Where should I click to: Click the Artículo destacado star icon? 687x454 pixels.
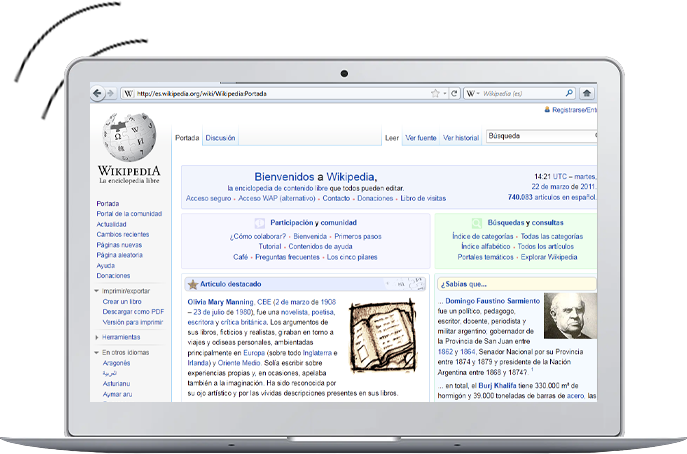(192, 285)
